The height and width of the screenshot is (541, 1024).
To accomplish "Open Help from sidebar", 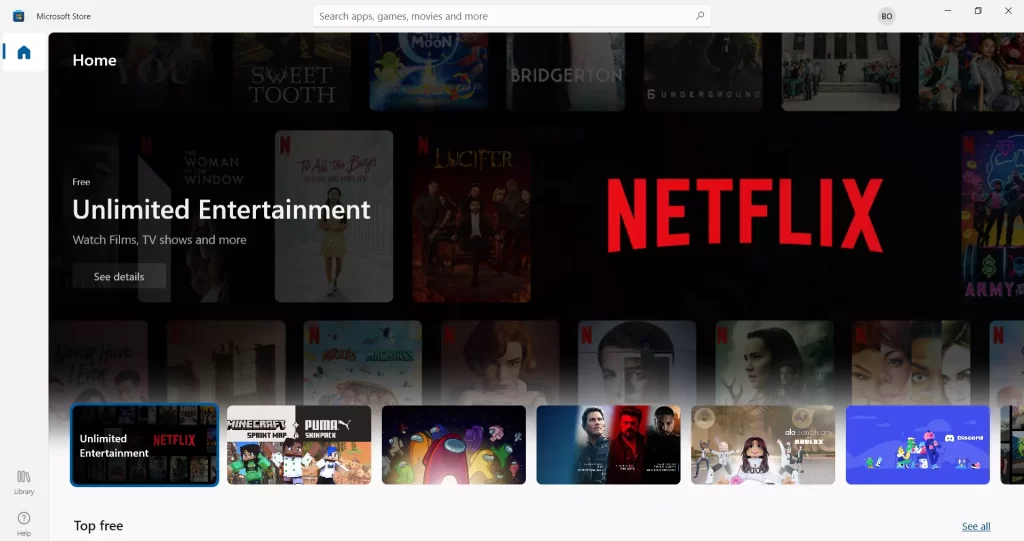I will [24, 524].
